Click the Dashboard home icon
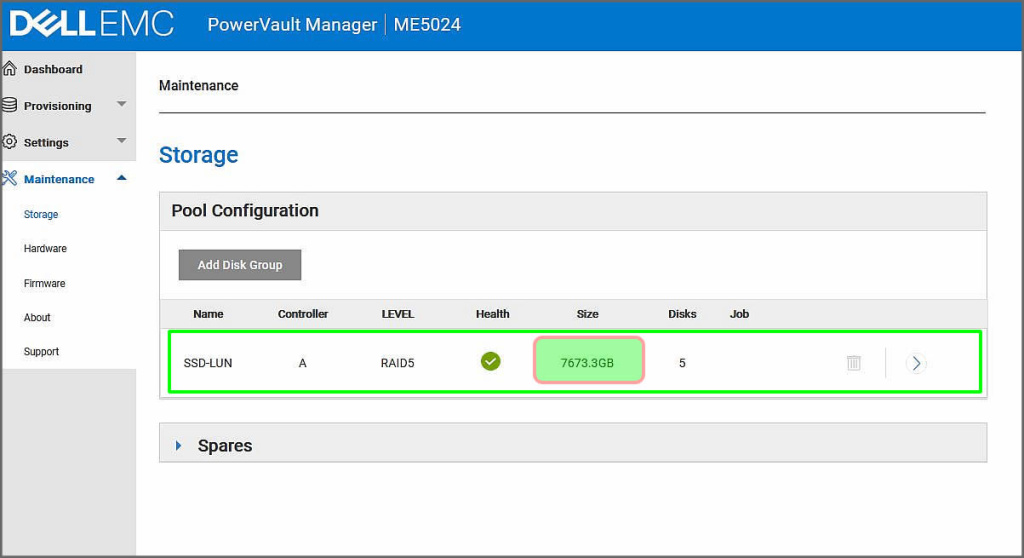1024x558 pixels. pos(10,69)
